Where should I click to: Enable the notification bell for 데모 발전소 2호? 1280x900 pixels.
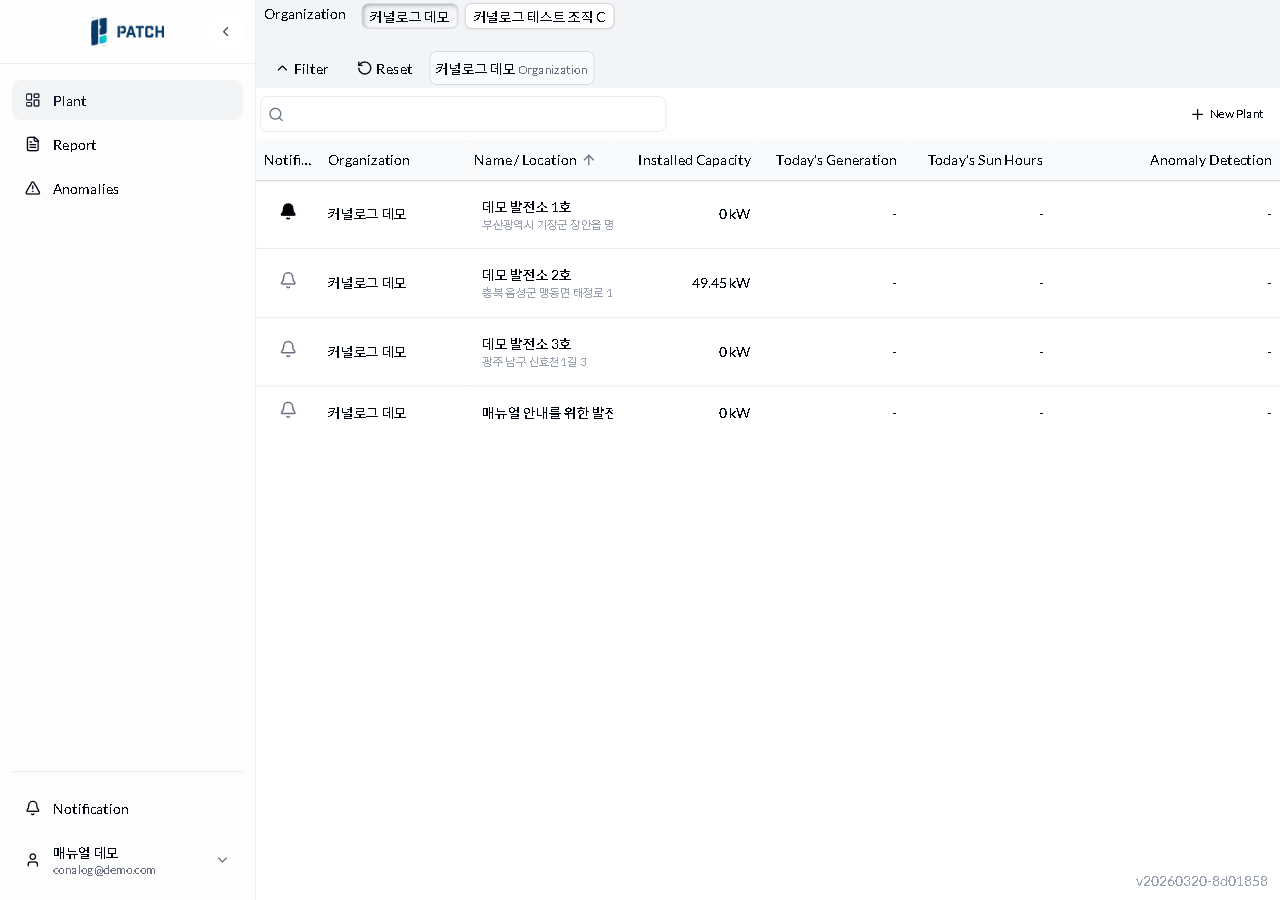tap(288, 280)
